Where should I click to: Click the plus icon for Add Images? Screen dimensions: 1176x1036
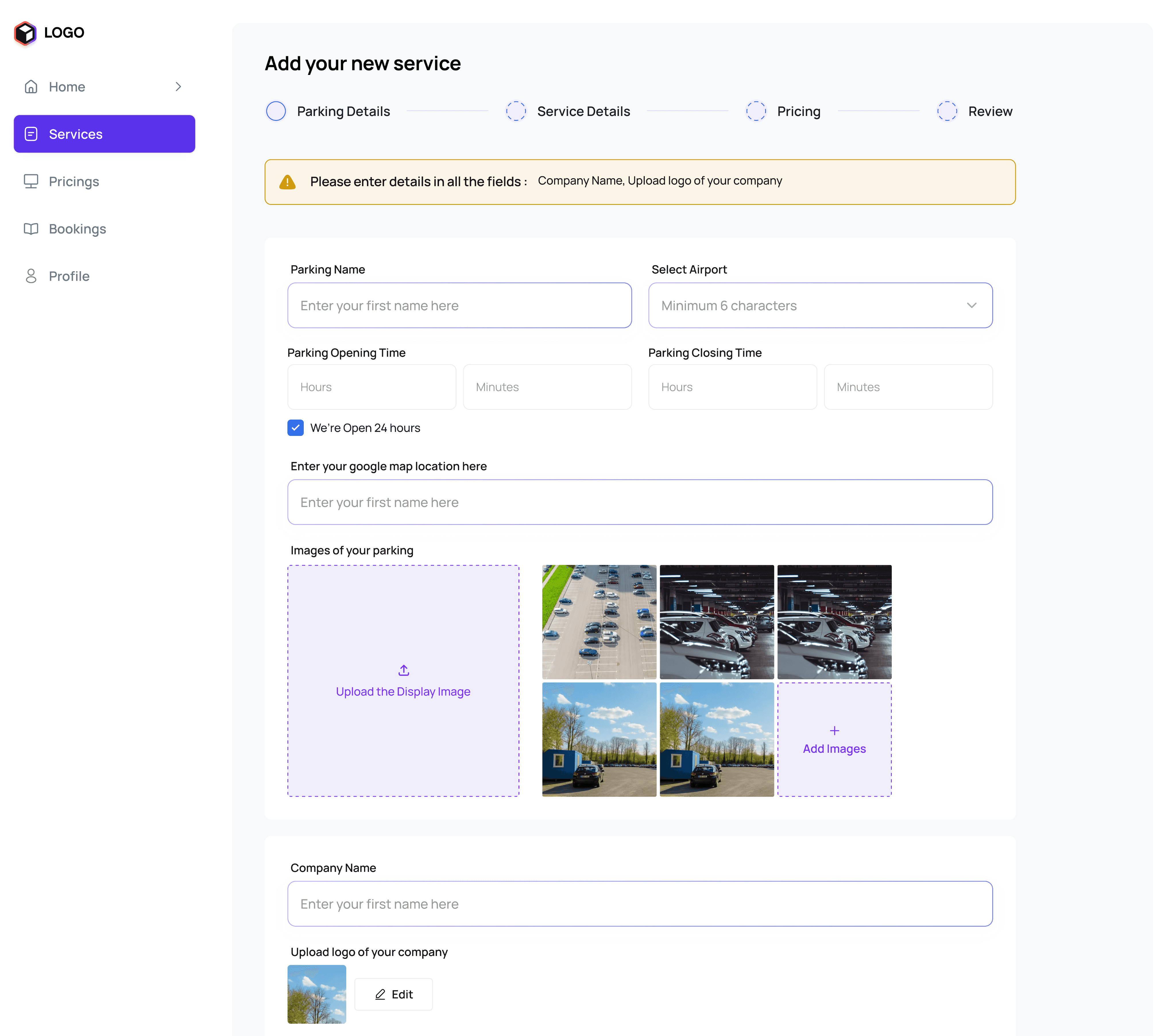834,731
